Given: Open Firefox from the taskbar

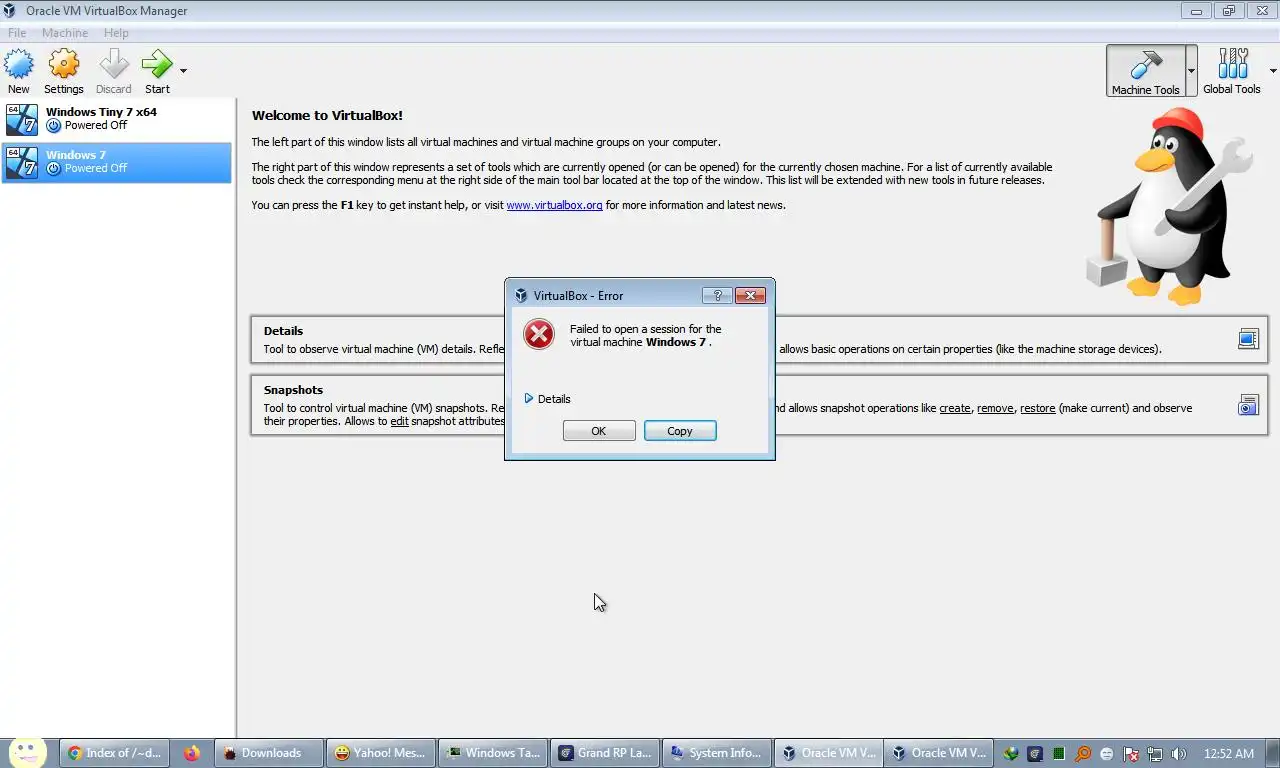Looking at the screenshot, I should tap(192, 753).
